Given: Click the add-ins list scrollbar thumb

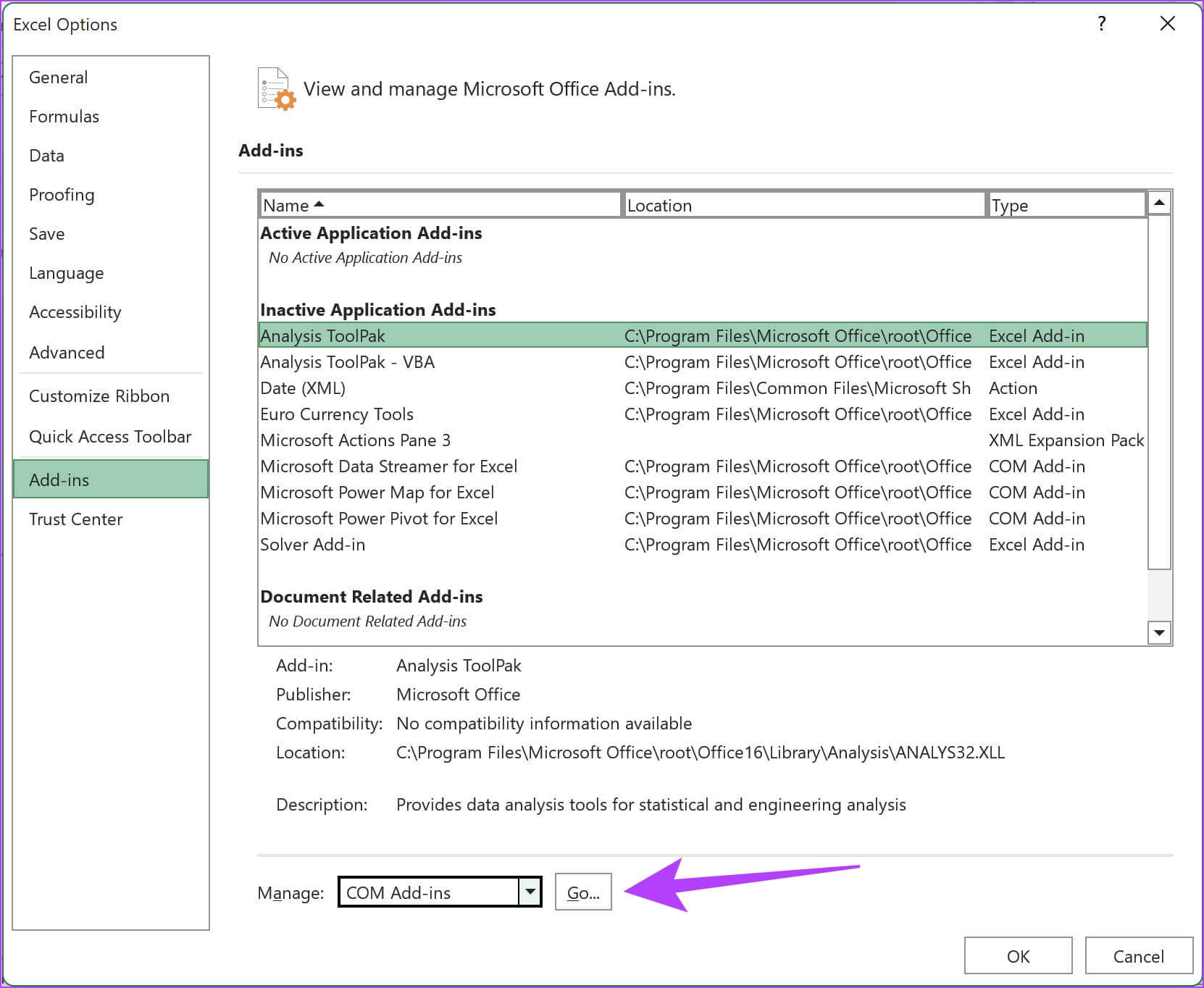Looking at the screenshot, I should coord(1159,391).
